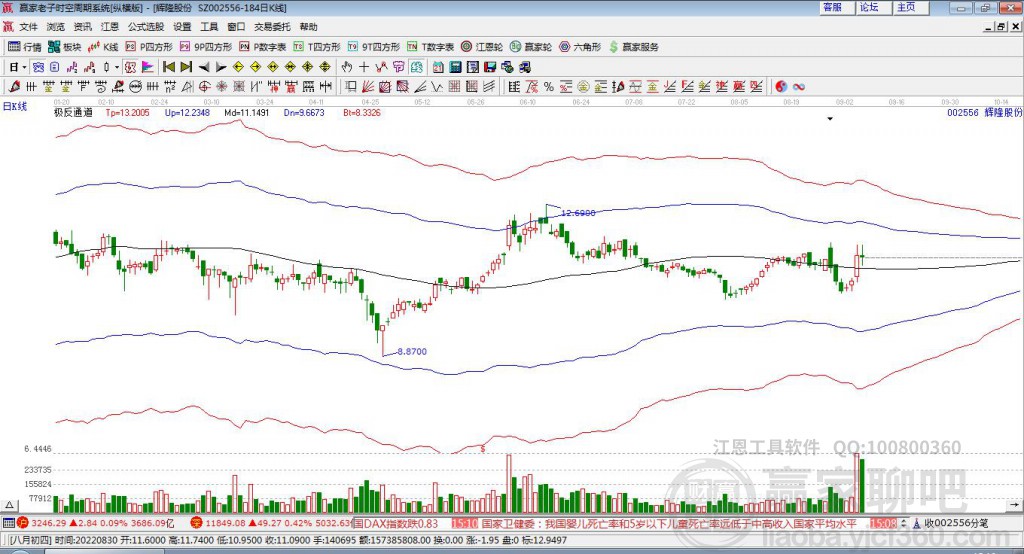Open the 帮助 menu
1024x554 pixels.
308,27
